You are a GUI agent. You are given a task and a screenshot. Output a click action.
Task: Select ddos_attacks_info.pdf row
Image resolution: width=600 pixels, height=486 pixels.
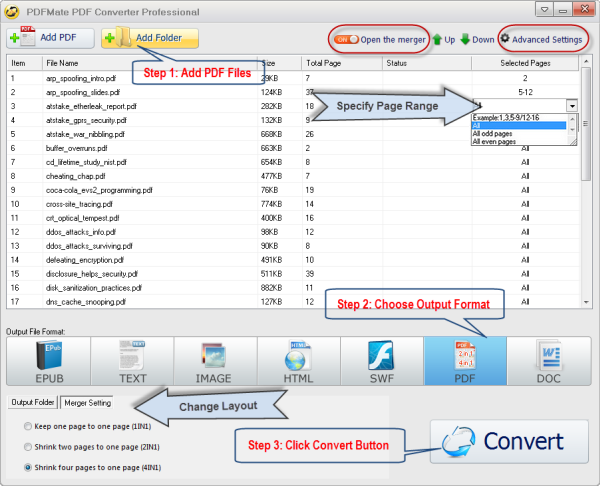coord(293,232)
